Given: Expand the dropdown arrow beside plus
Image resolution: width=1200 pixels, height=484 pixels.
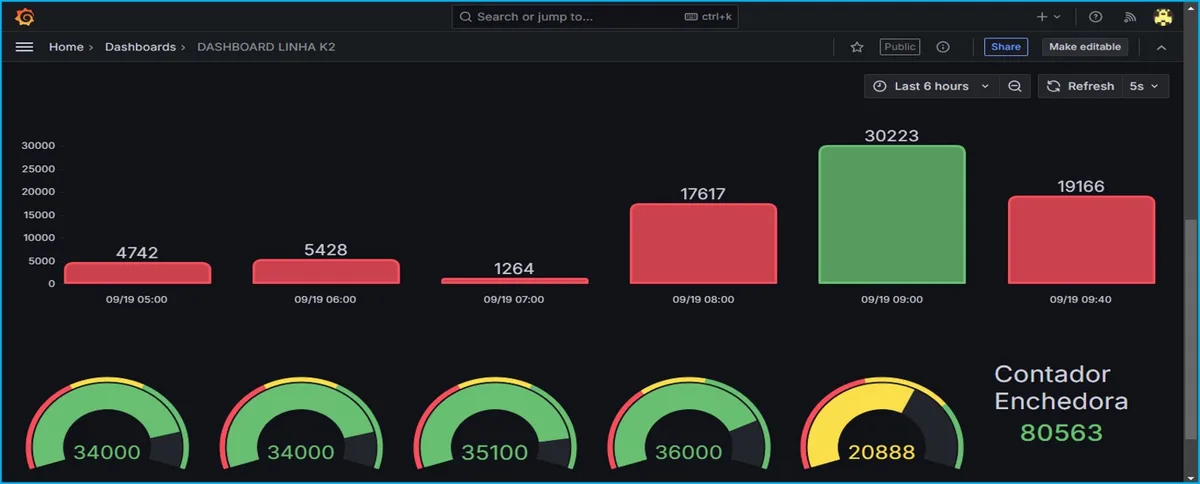Looking at the screenshot, I should pyautogui.click(x=1057, y=17).
